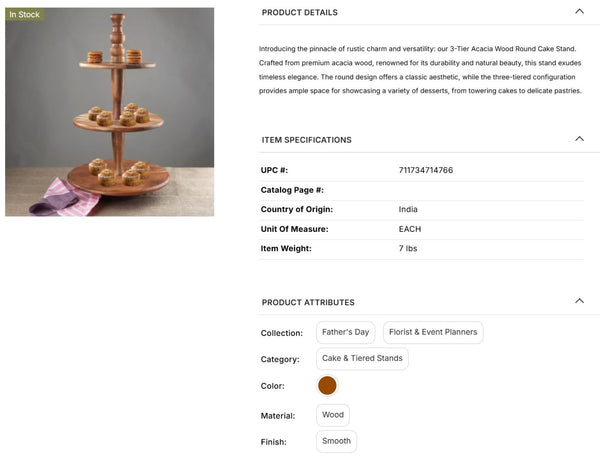Screen dimensions: 600x463
Task: Click the In Stock badge
Action: 25,15
